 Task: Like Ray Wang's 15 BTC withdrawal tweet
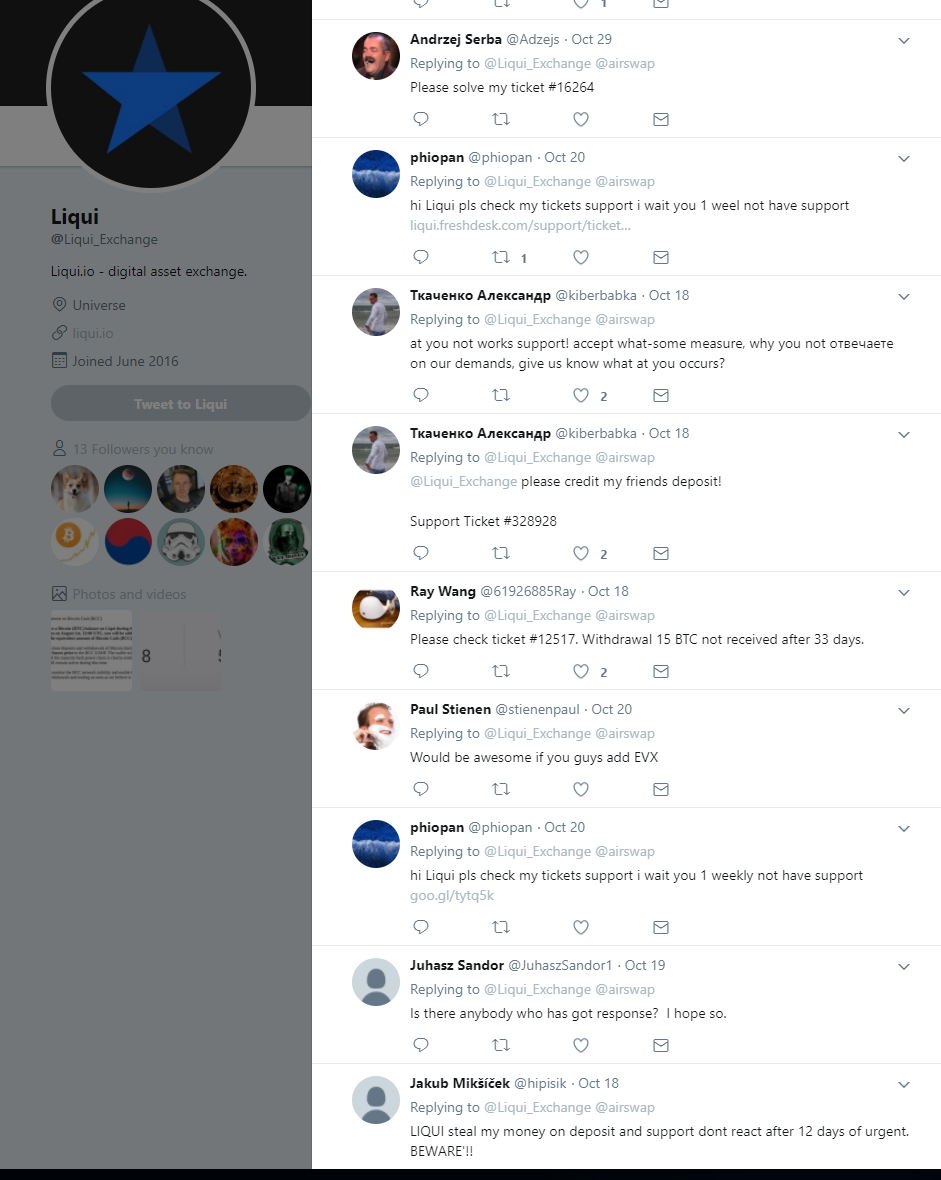tap(580, 671)
